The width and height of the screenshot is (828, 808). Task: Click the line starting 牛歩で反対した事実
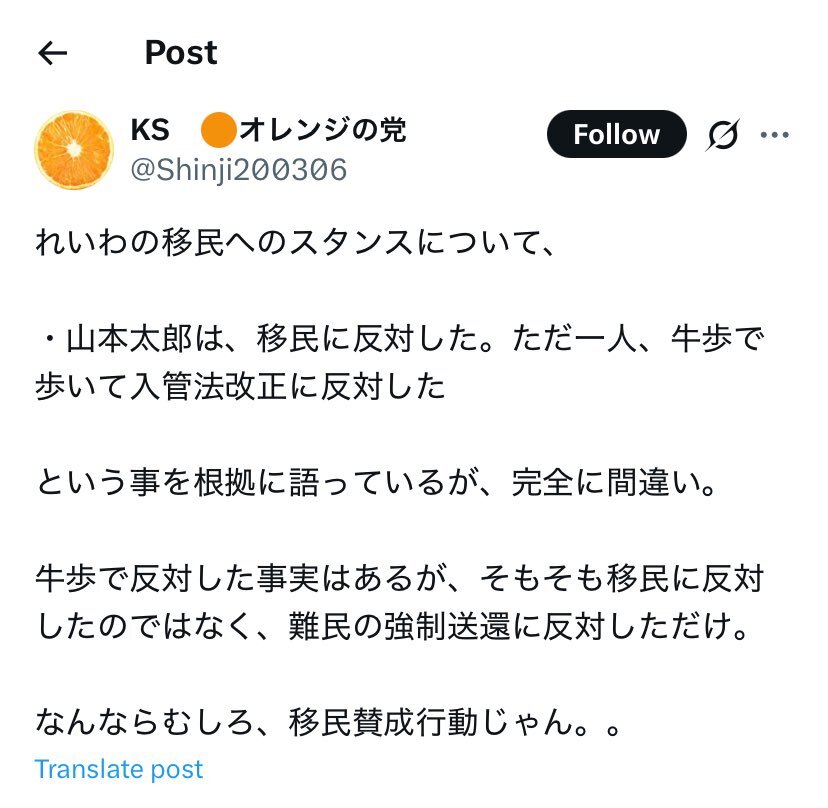(x=400, y=578)
